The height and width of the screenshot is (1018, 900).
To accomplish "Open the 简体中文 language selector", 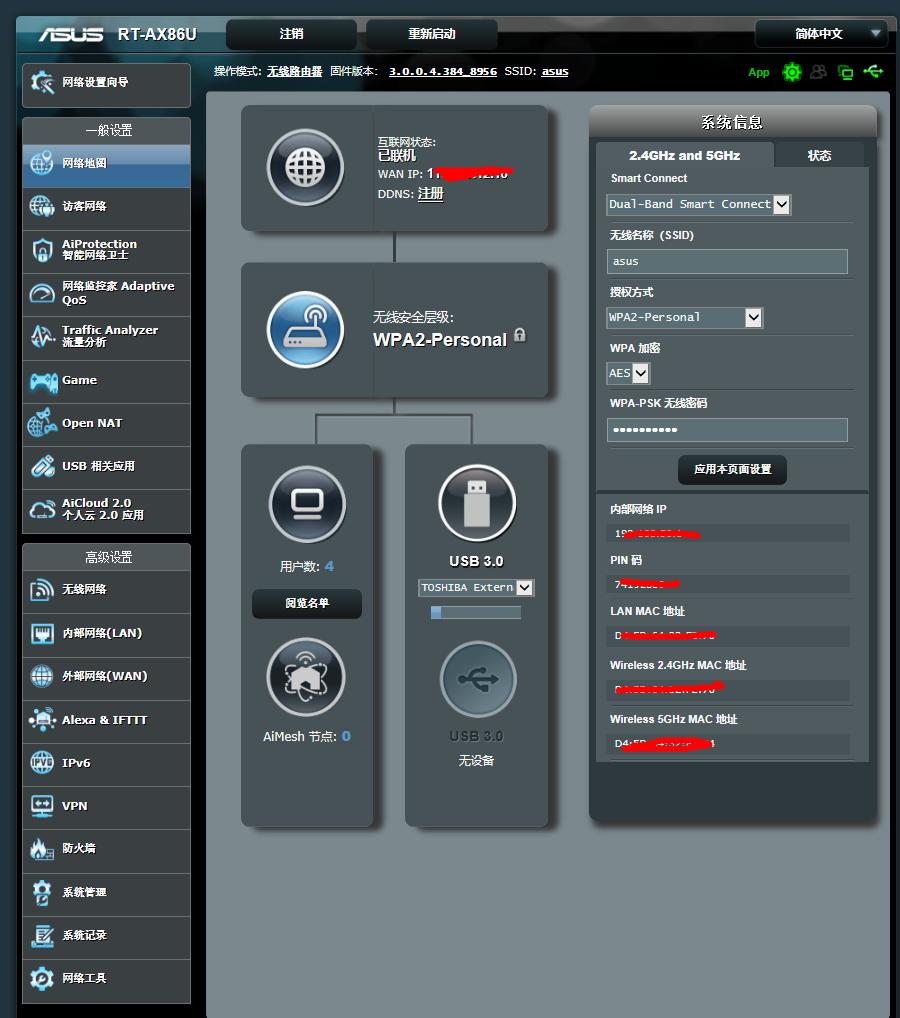I will [820, 34].
